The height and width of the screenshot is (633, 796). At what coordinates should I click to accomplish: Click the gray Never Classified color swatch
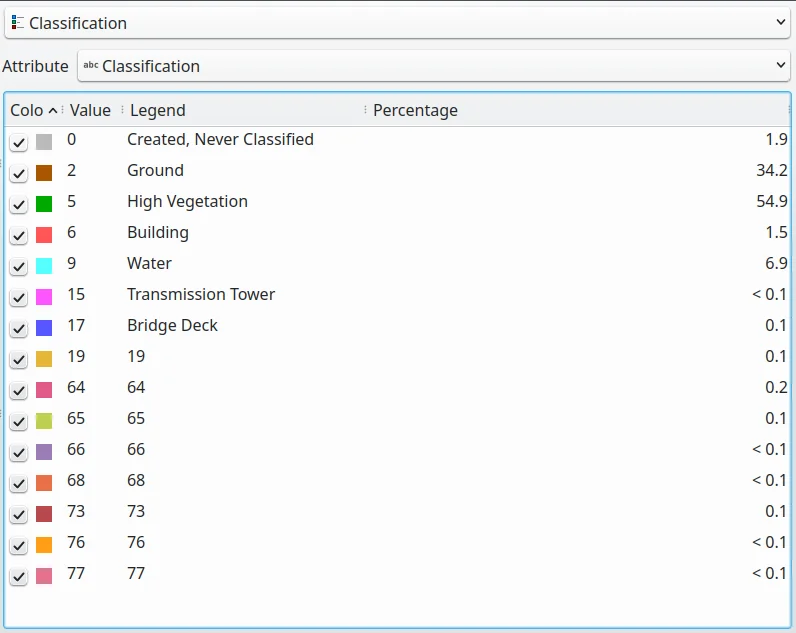click(x=44, y=142)
